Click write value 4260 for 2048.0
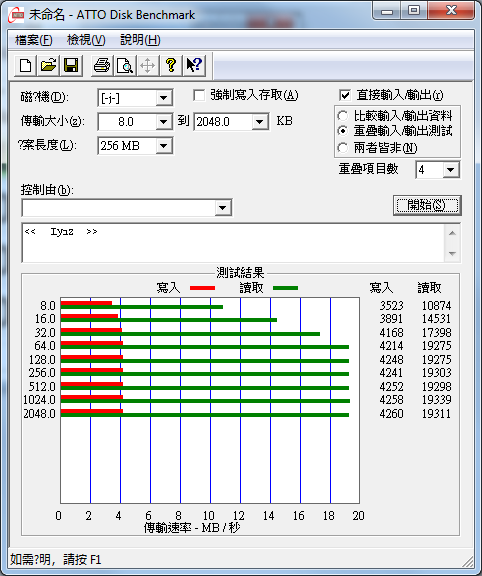The width and height of the screenshot is (482, 576). pyautogui.click(x=391, y=414)
